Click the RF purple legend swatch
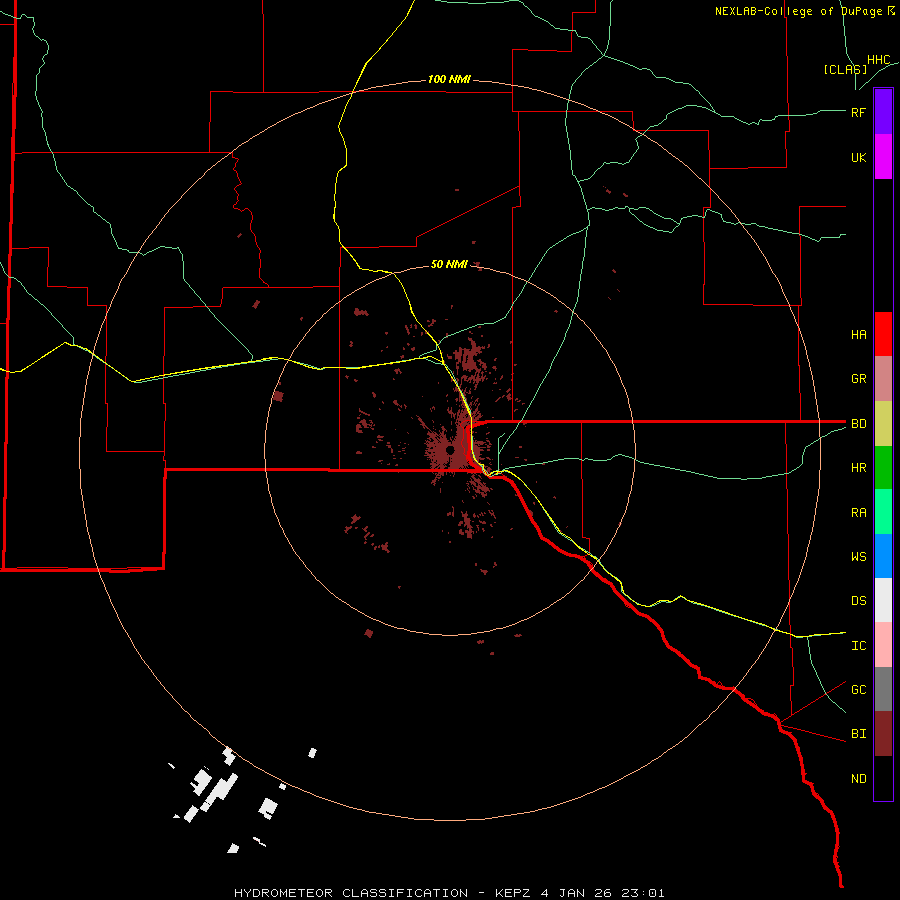This screenshot has height=900, width=900. (x=883, y=112)
